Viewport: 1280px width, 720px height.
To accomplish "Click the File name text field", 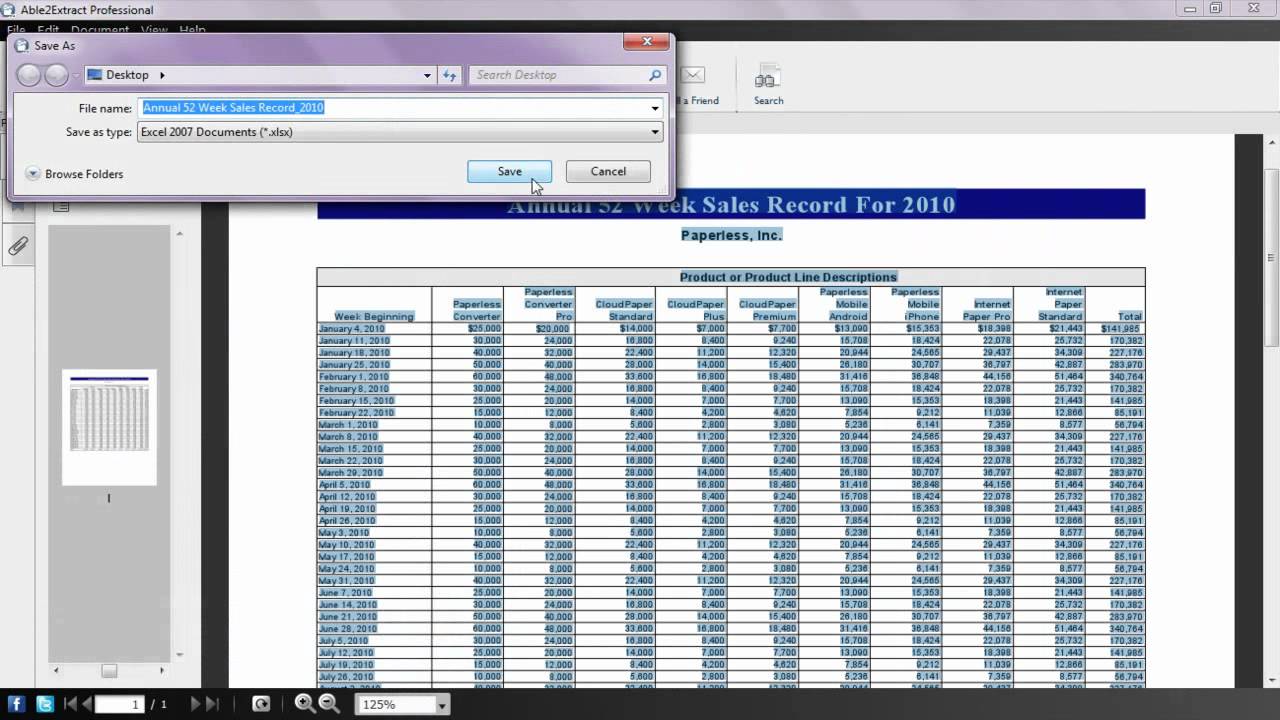I will click(x=394, y=108).
